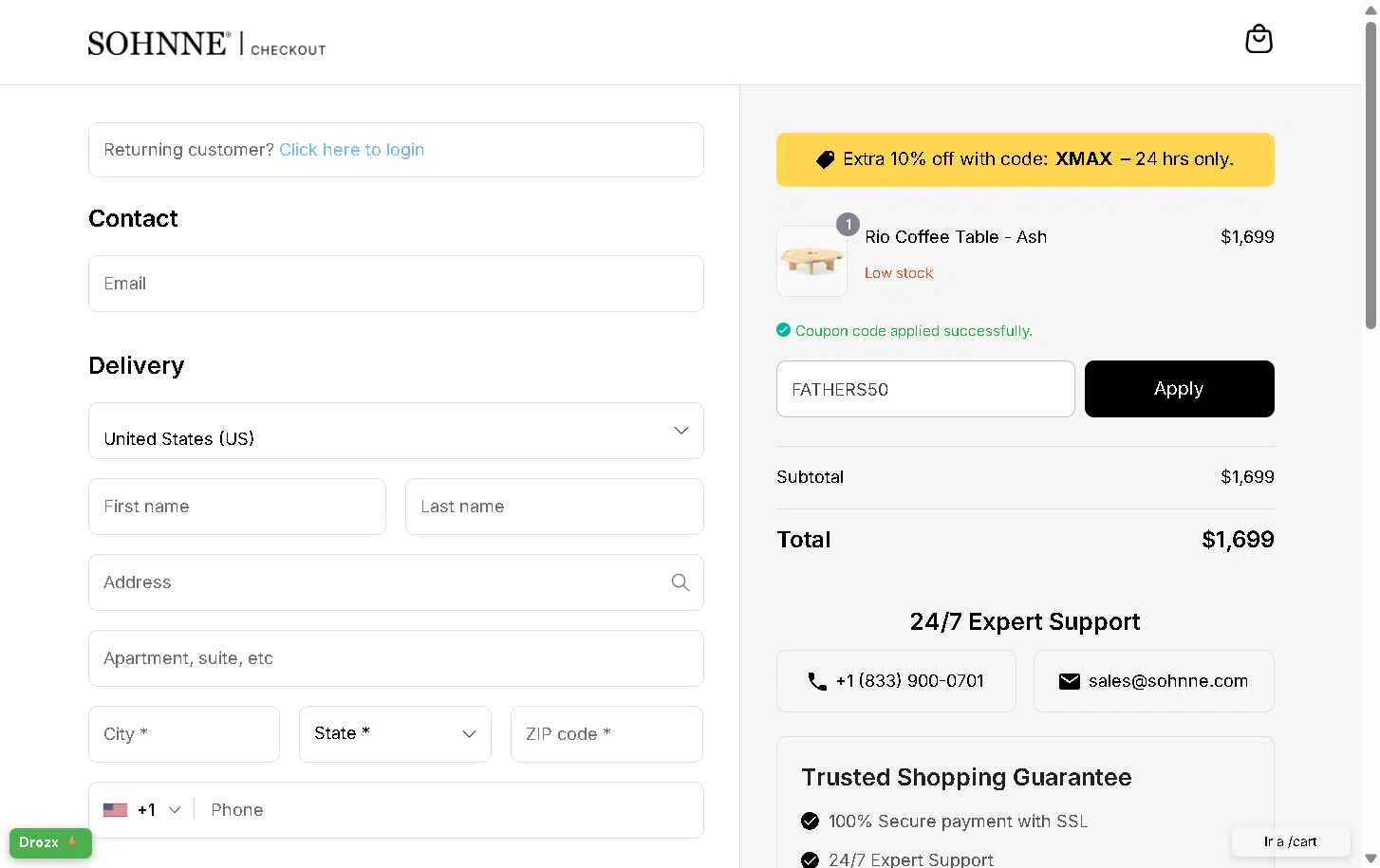Email sales@sohnne.com support button
Viewport: 1380px width, 868px height.
point(1154,681)
